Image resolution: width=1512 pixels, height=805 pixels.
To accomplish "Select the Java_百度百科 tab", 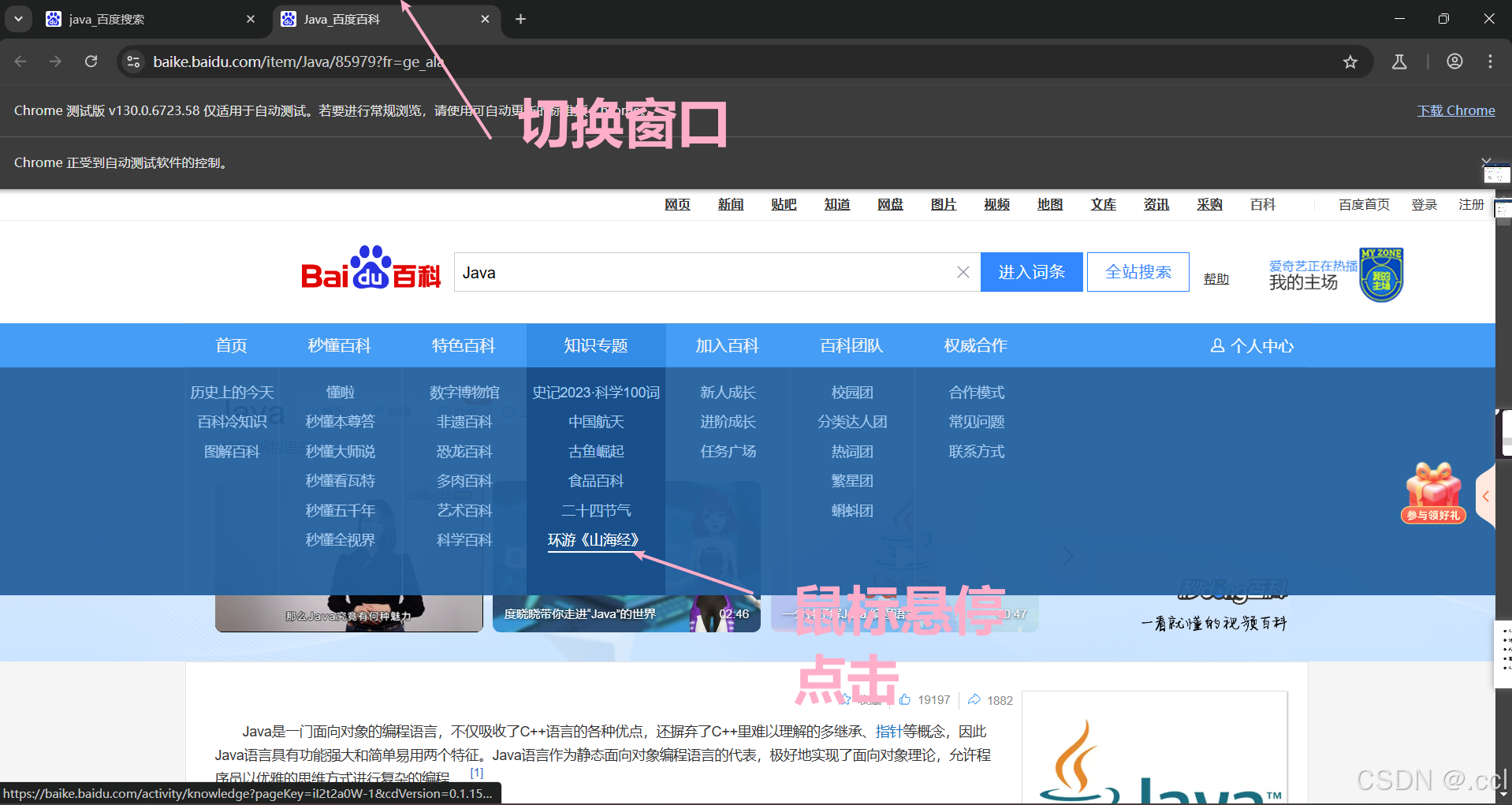I will click(x=386, y=19).
